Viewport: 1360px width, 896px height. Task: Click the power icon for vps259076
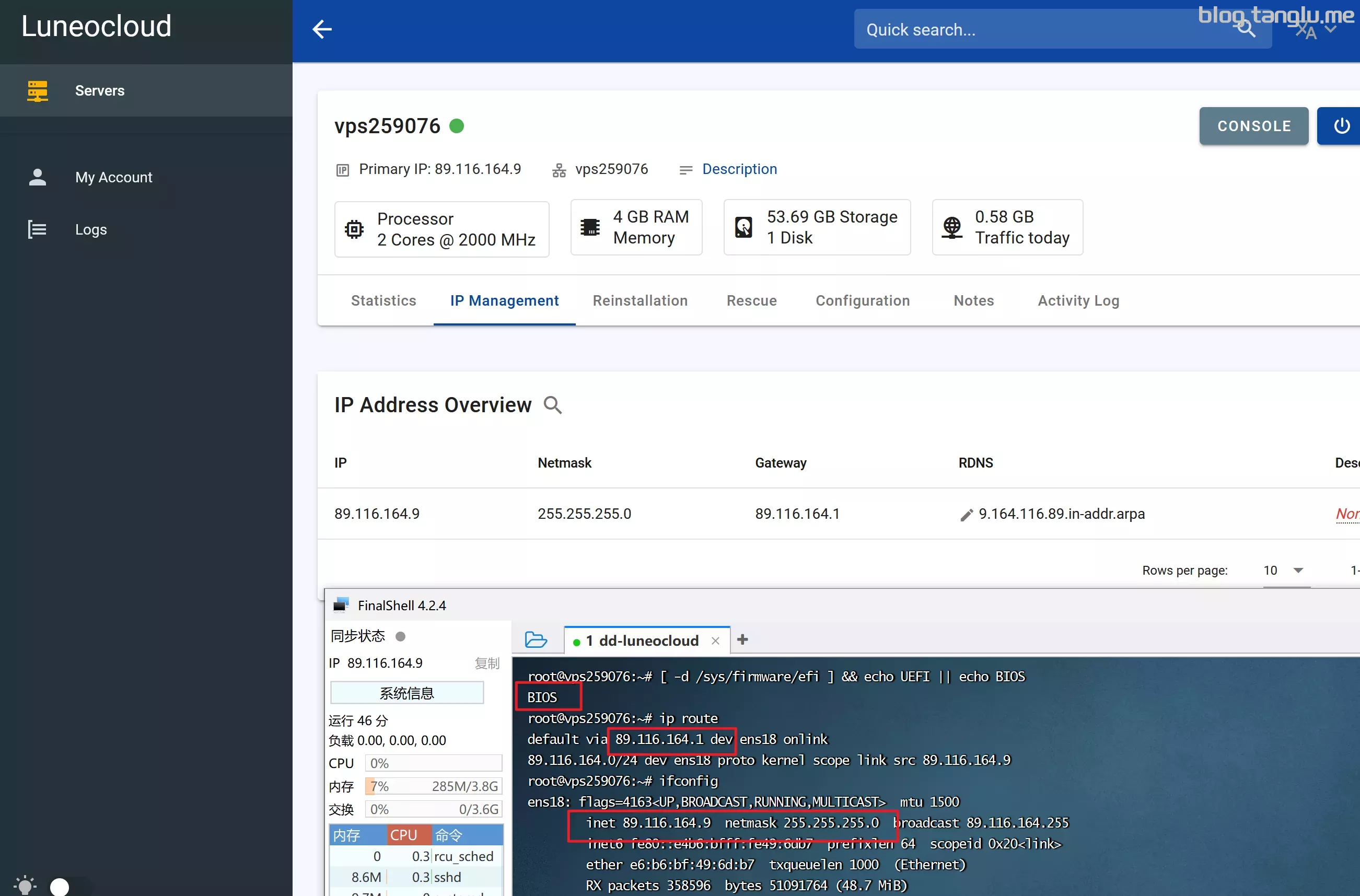point(1343,126)
